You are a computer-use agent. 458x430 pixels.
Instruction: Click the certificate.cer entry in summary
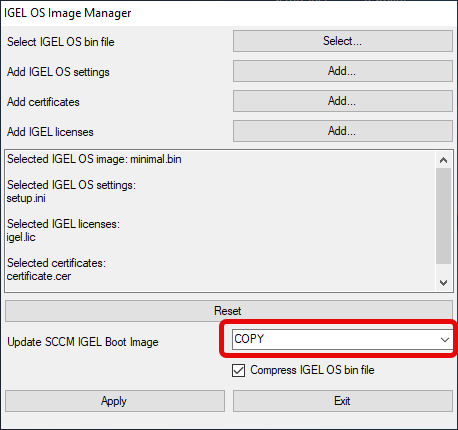(39, 276)
